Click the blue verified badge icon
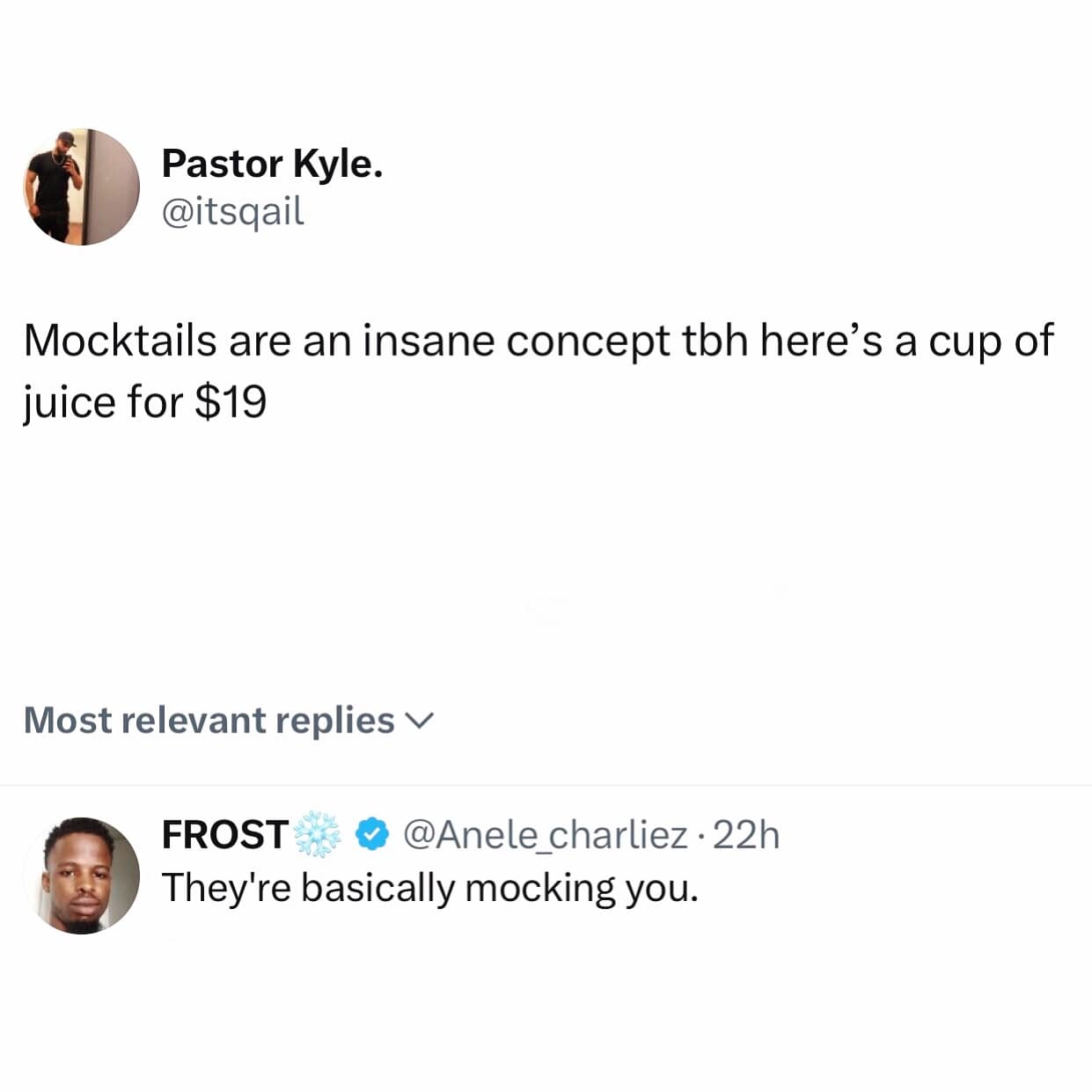The width and height of the screenshot is (1092, 1092). pyautogui.click(x=374, y=834)
